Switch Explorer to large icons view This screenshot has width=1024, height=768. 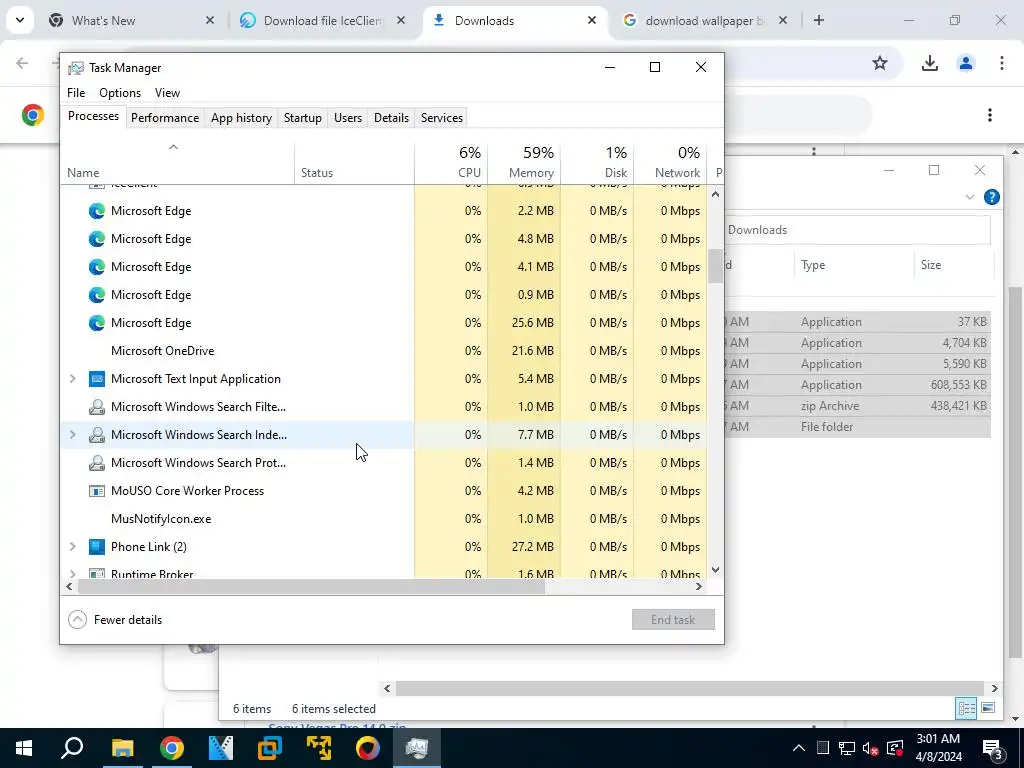988,709
